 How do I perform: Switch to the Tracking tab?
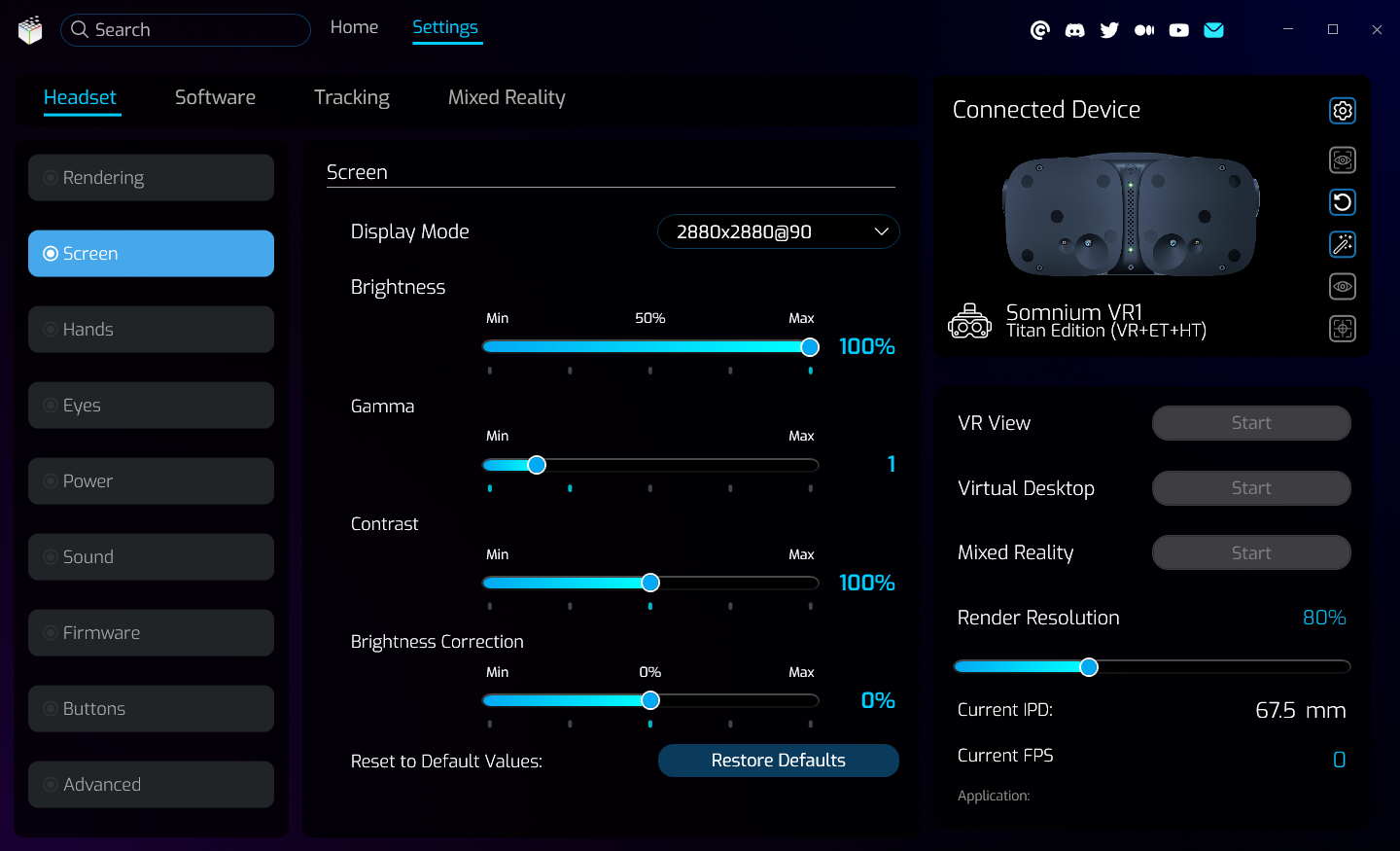click(x=352, y=98)
